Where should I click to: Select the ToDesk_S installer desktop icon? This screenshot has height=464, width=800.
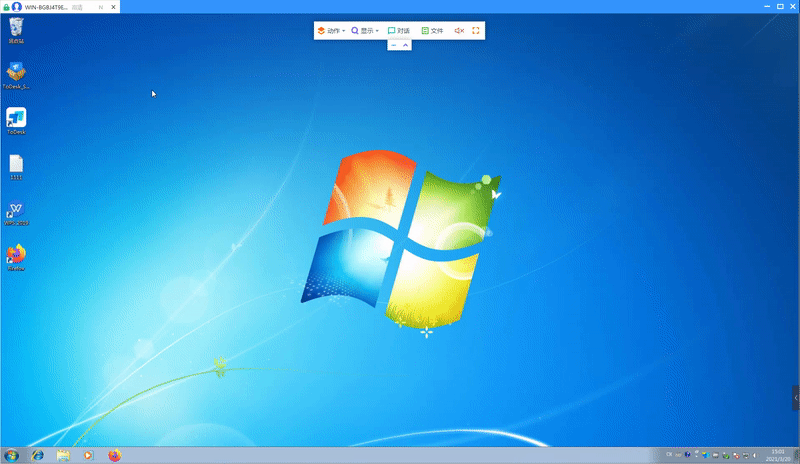16,76
